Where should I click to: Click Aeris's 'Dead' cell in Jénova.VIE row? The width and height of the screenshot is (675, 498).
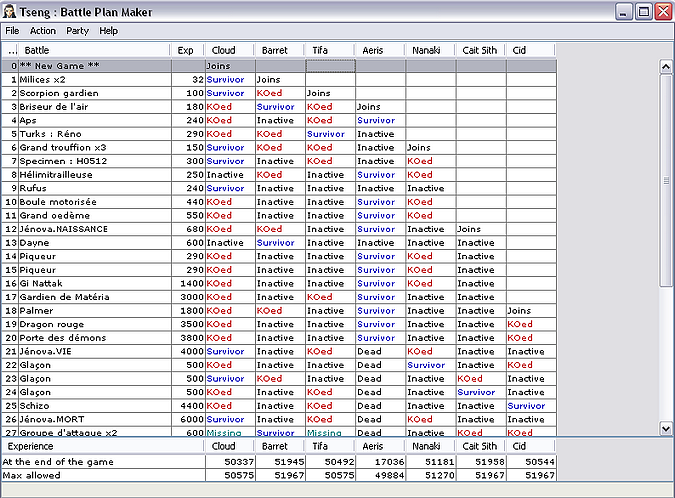[x=381, y=351]
